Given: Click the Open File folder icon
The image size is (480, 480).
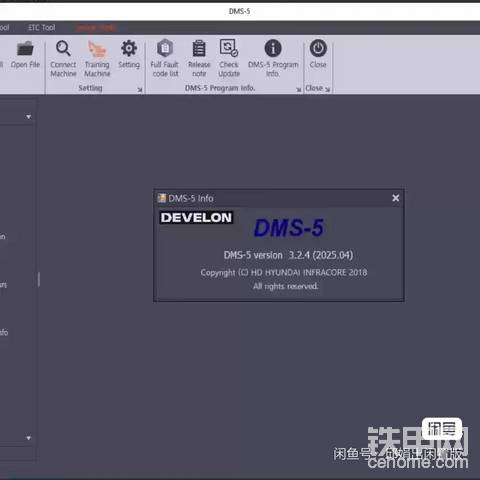Looking at the screenshot, I should (x=25, y=49).
